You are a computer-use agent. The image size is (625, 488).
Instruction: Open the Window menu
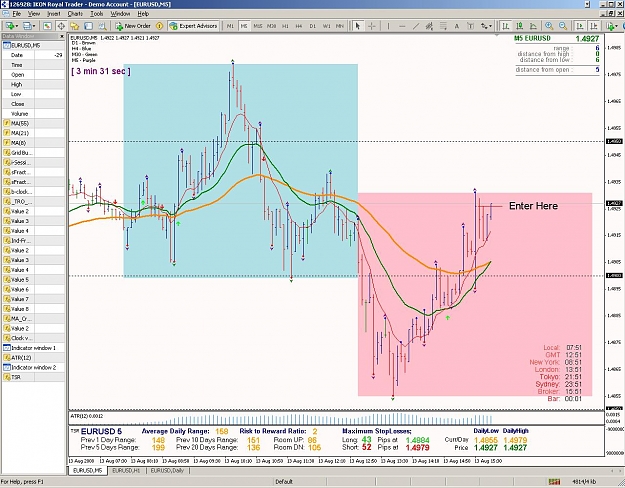point(120,14)
